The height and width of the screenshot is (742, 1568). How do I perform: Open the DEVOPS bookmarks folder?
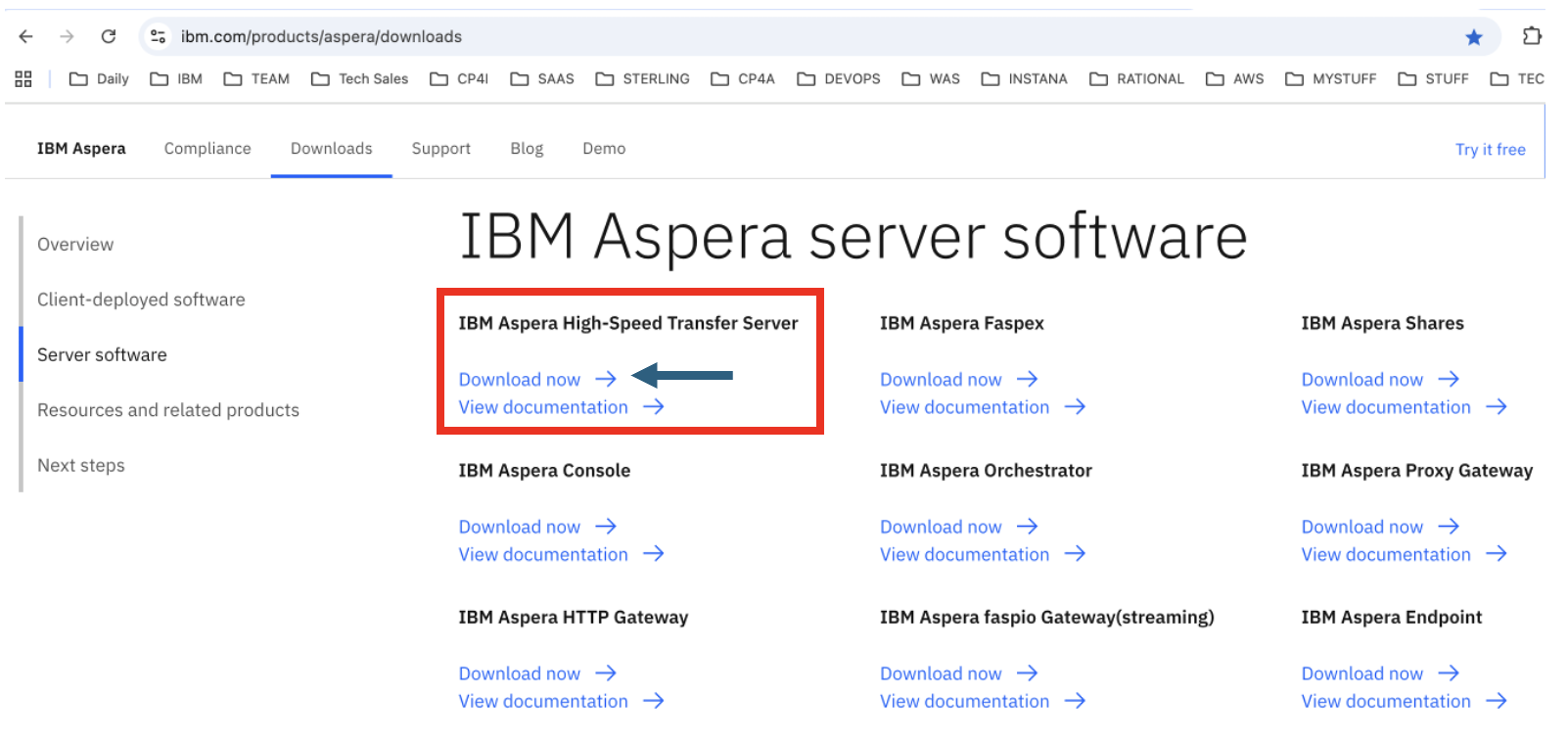coord(839,78)
